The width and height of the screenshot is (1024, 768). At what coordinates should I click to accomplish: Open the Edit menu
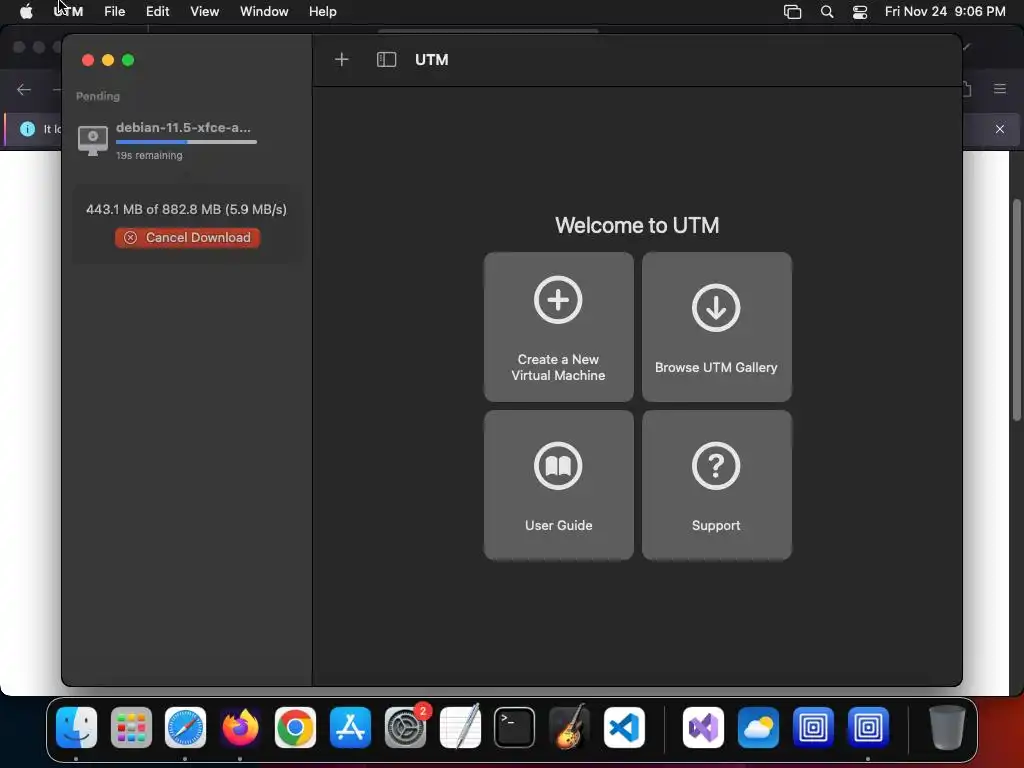(157, 12)
